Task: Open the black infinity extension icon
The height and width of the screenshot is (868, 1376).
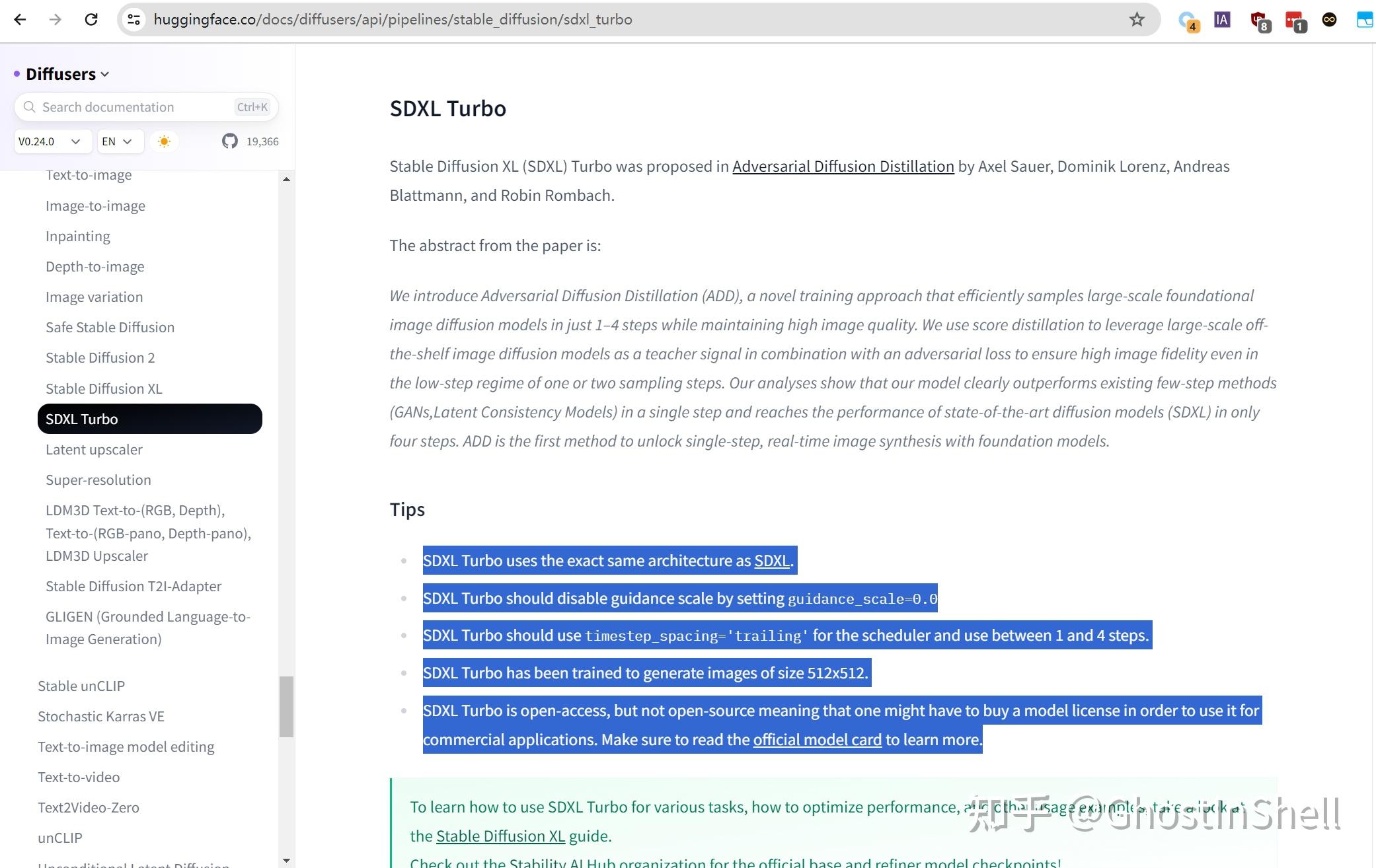Action: click(x=1329, y=20)
